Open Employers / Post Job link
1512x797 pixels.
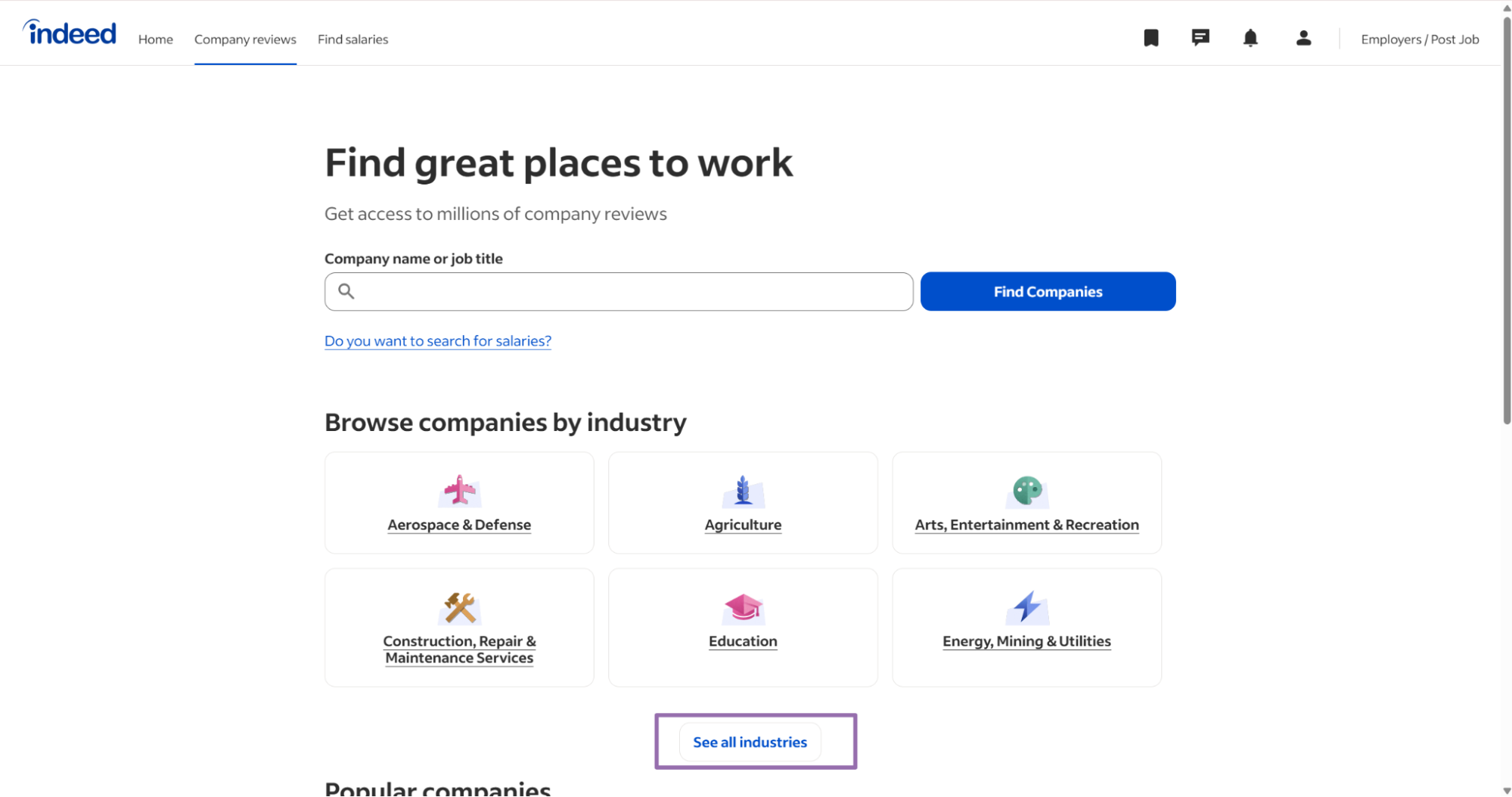(1420, 39)
